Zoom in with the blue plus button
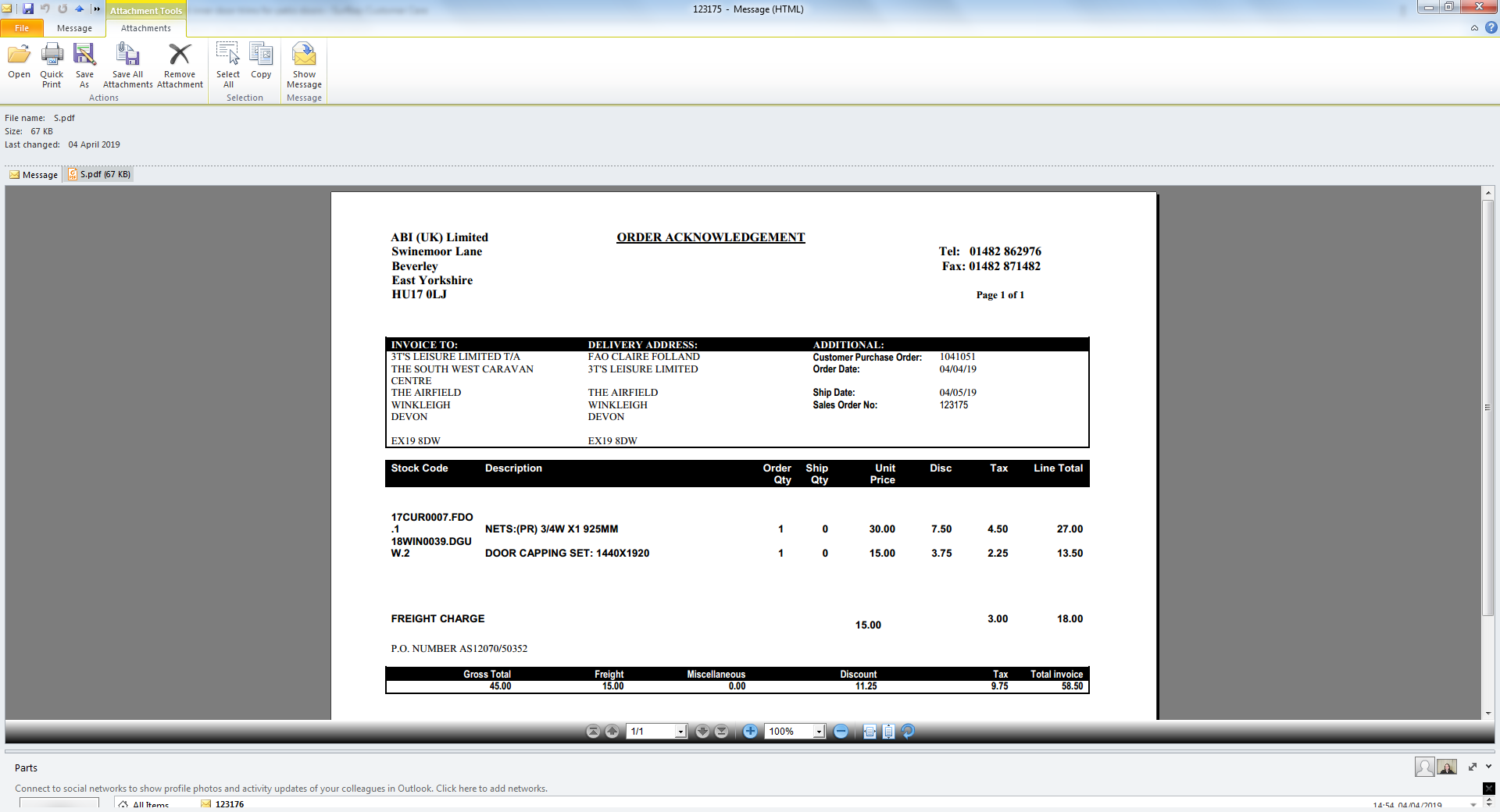 point(750,732)
